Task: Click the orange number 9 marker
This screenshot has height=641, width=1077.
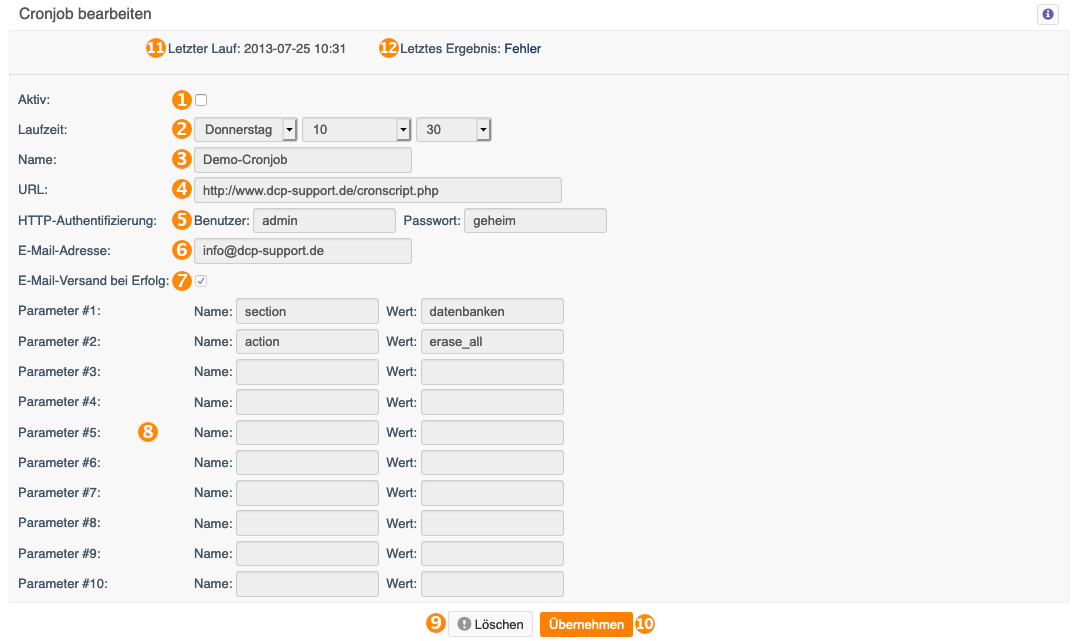Action: point(435,623)
